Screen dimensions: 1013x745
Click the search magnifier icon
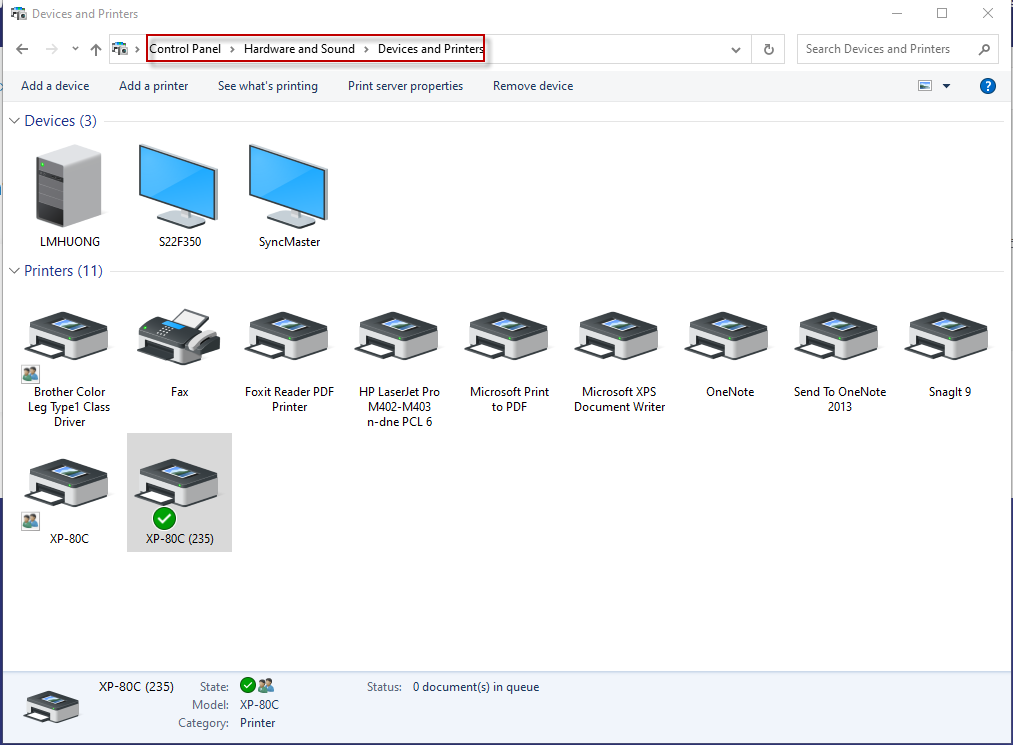(x=984, y=49)
